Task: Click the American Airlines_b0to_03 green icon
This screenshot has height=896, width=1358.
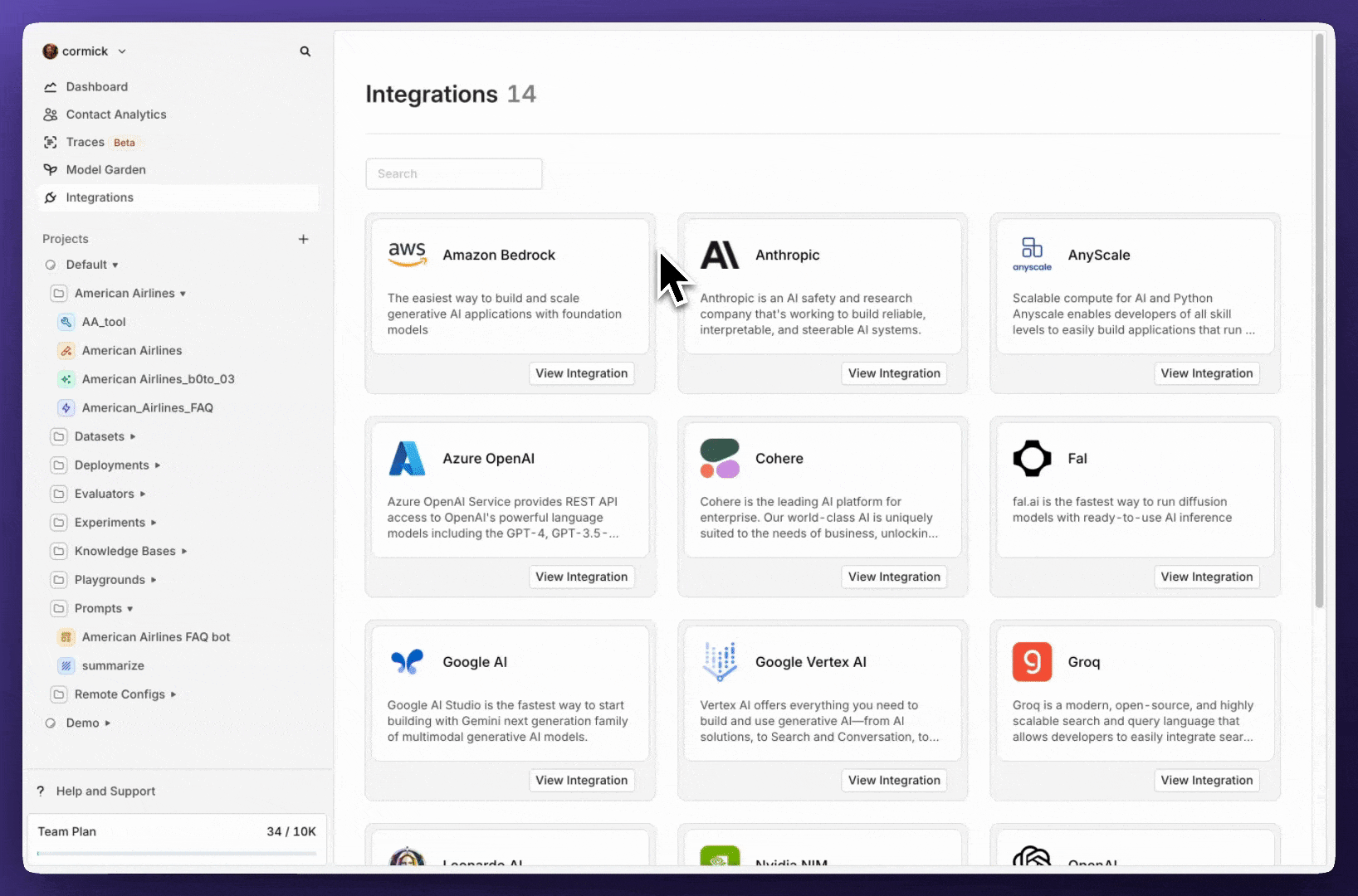Action: tap(66, 379)
